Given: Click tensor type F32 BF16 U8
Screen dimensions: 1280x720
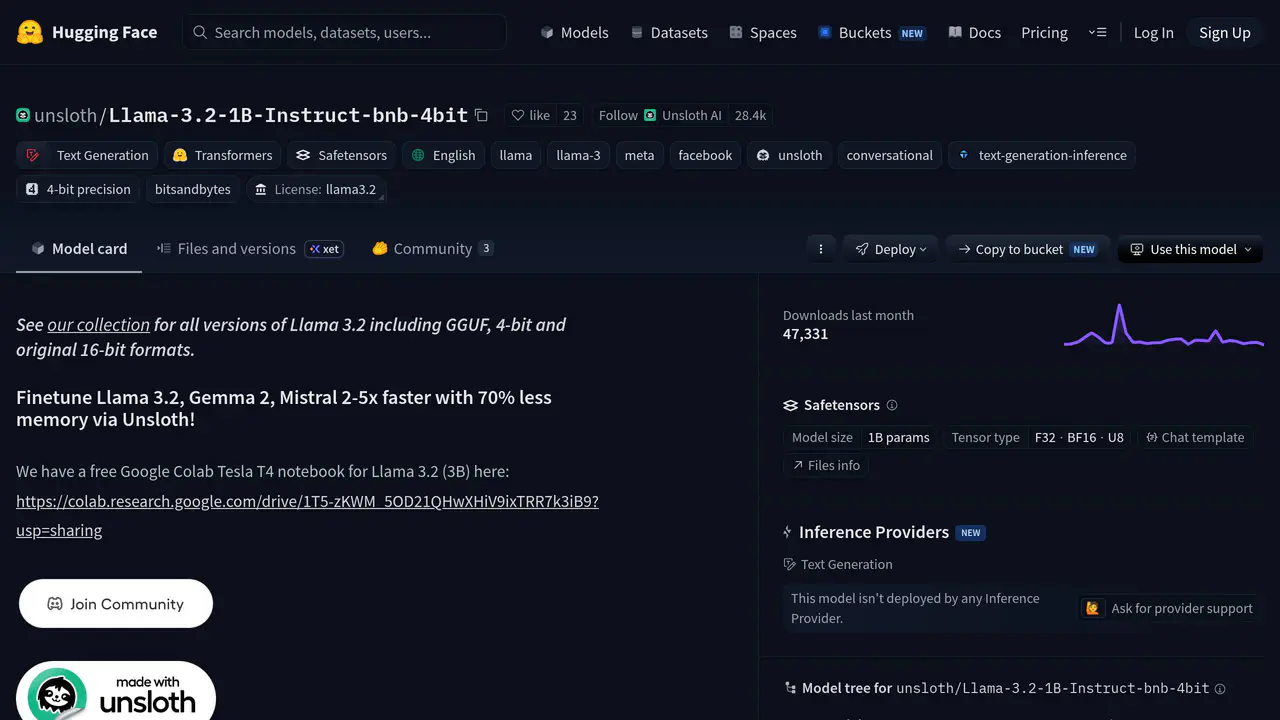Looking at the screenshot, I should click(1079, 438).
